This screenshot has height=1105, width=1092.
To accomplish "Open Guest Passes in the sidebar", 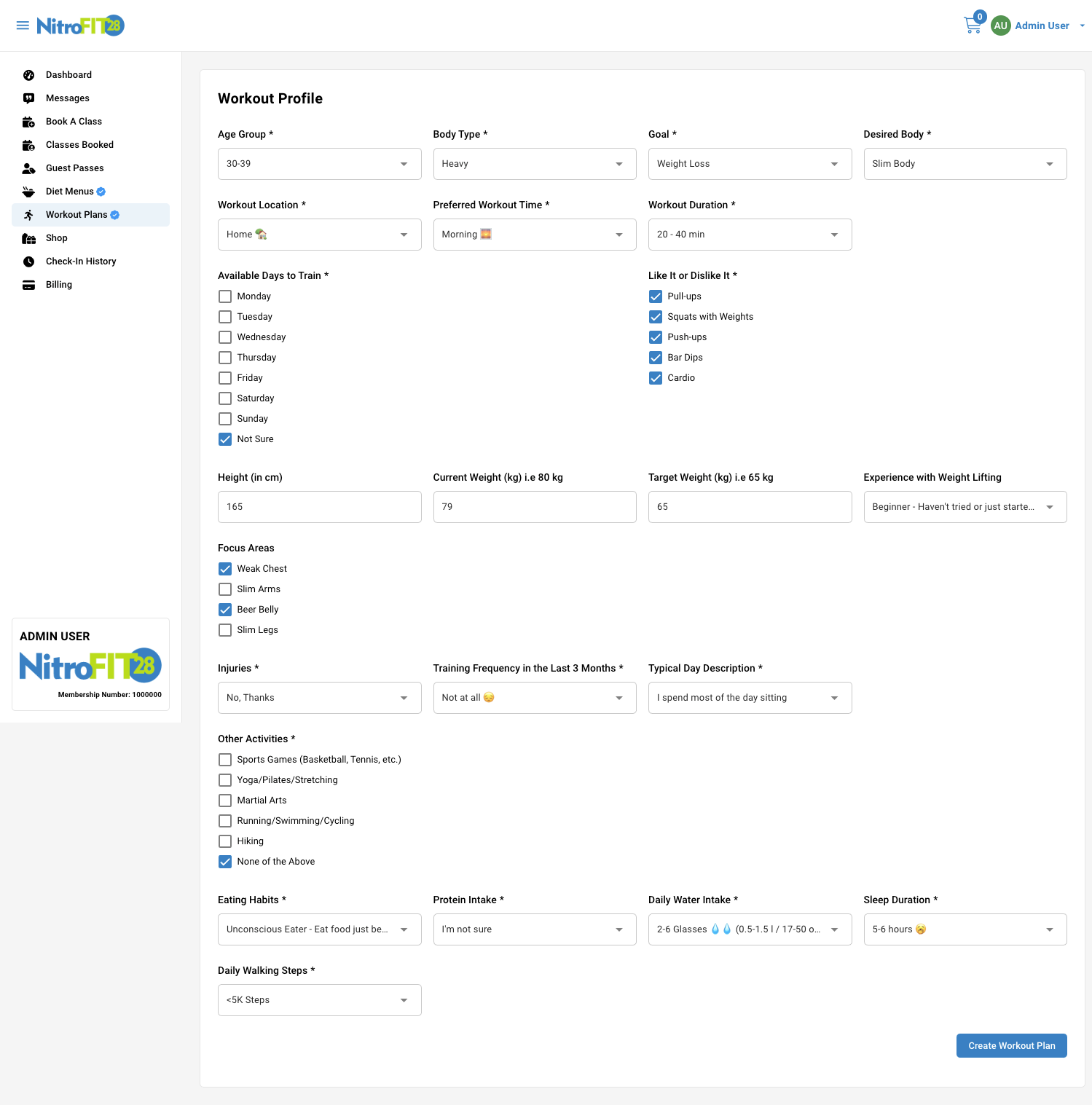I will pos(74,168).
